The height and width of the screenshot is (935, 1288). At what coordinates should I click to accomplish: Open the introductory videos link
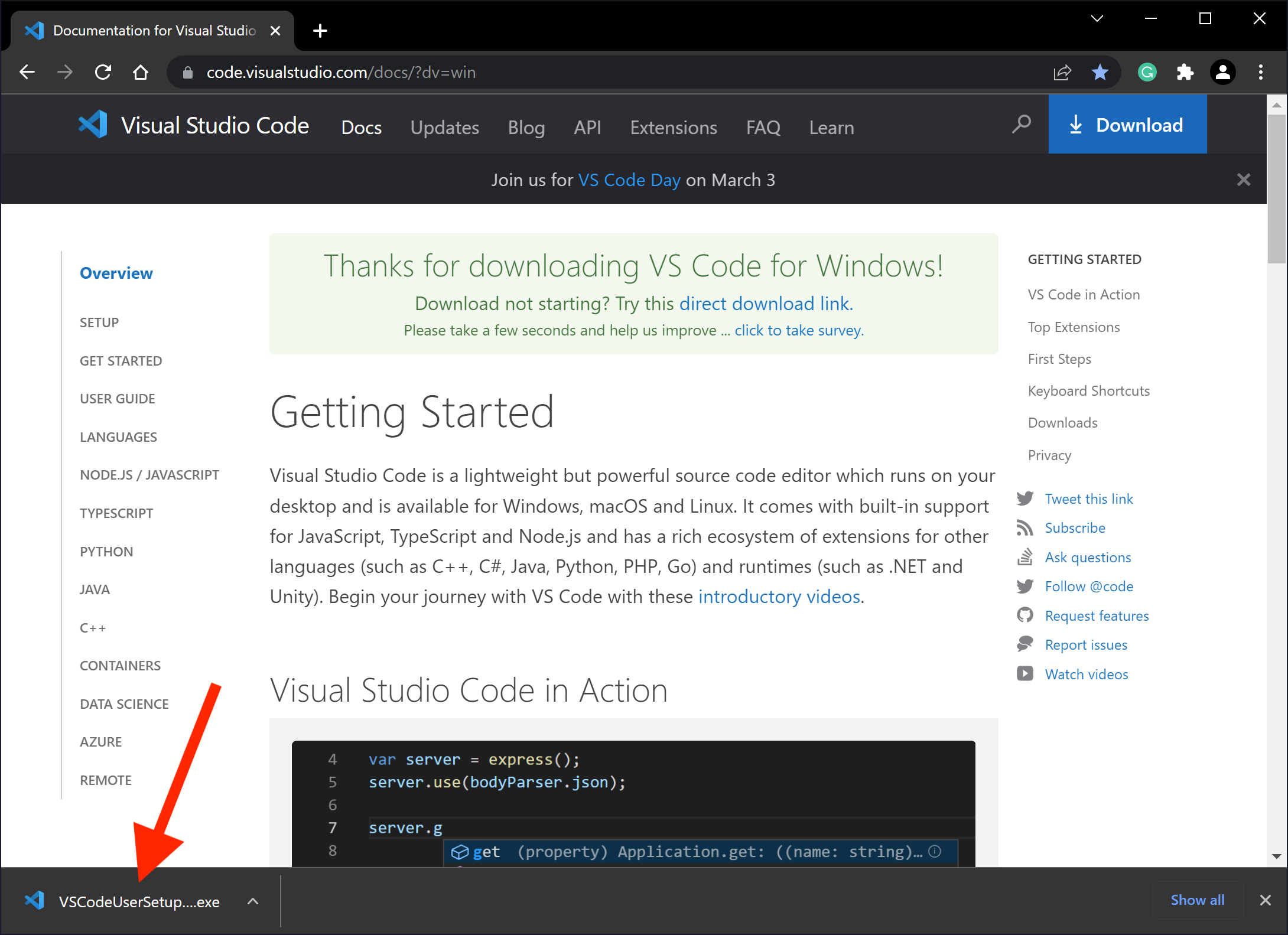pyautogui.click(x=779, y=597)
